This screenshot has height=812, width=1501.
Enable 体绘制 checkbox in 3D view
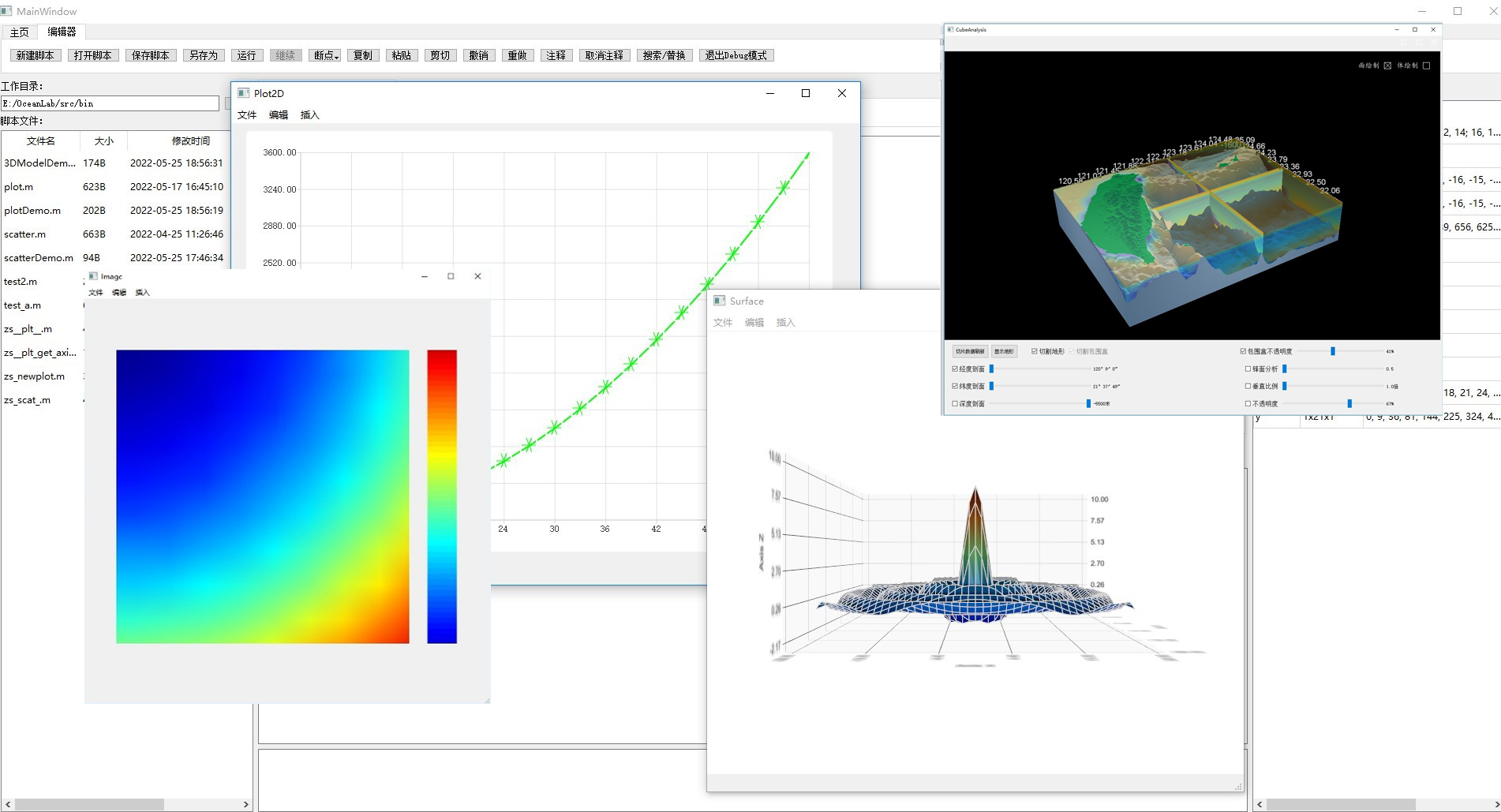click(1426, 65)
